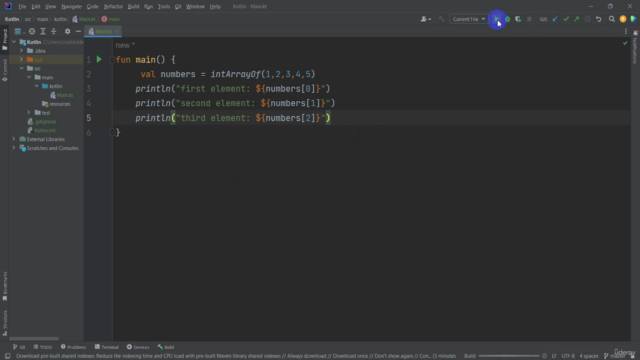Open the Notifications bell on right edge
The height and width of the screenshot is (360, 640).
click(635, 33)
